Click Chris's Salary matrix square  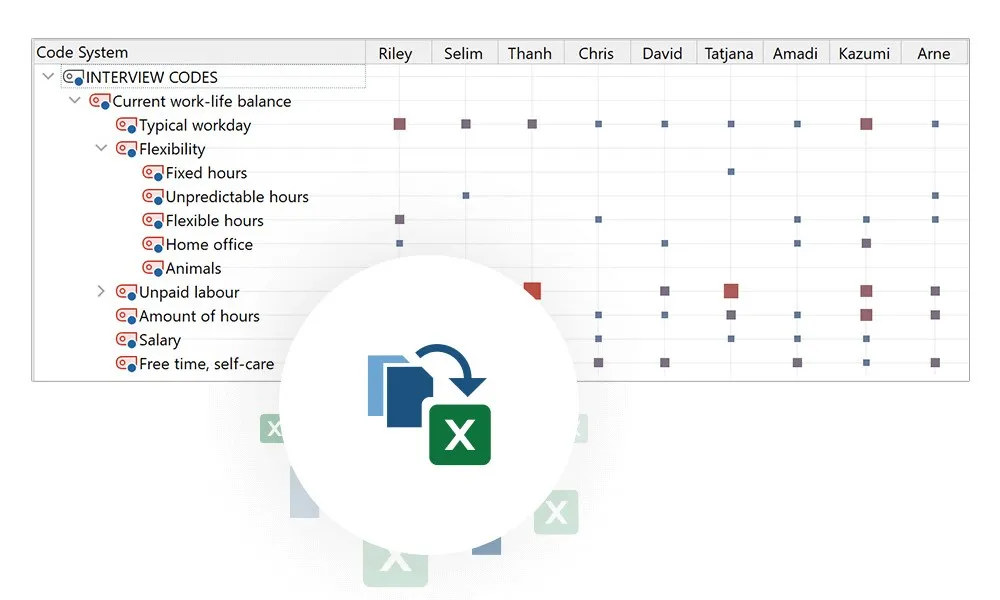[x=598, y=339]
